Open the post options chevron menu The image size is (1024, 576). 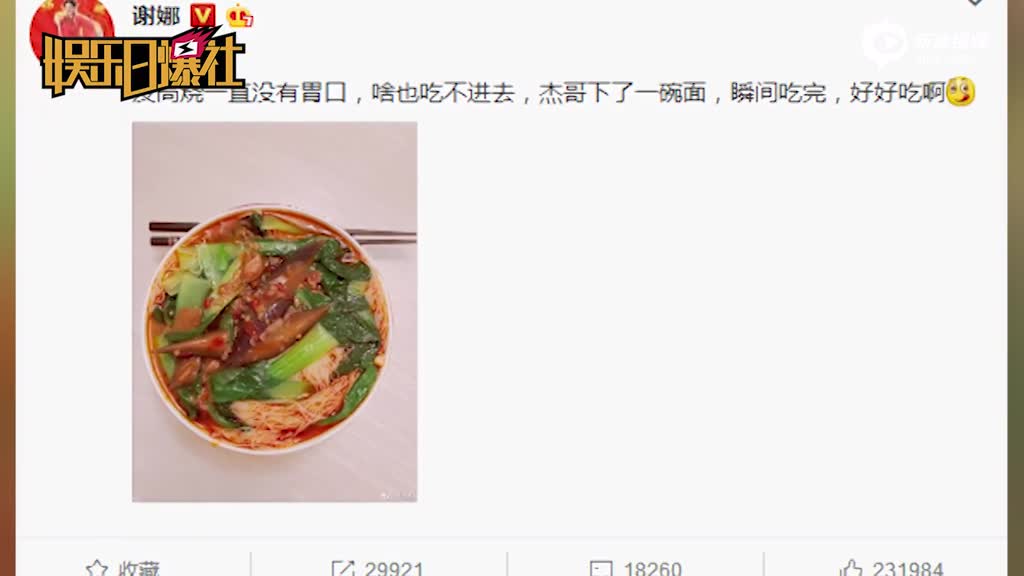(x=974, y=3)
